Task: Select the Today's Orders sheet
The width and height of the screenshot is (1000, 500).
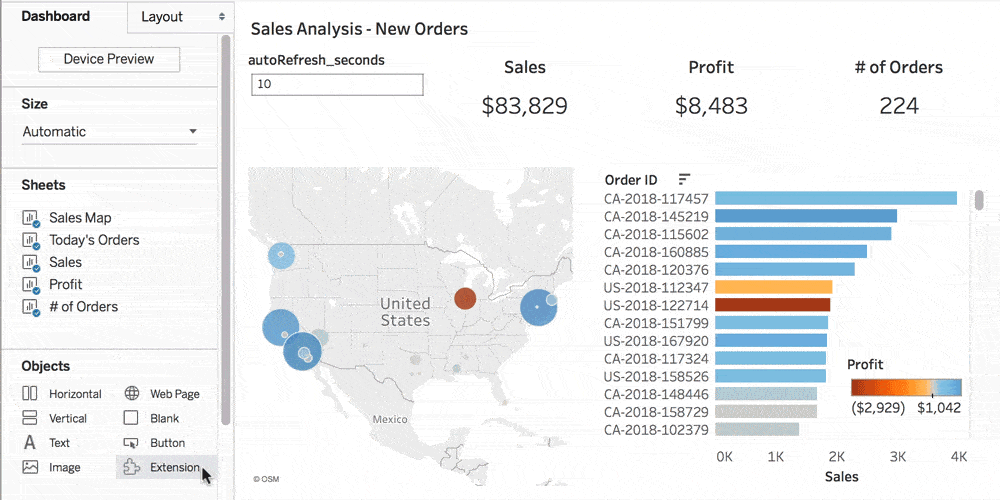Action: [x=94, y=240]
